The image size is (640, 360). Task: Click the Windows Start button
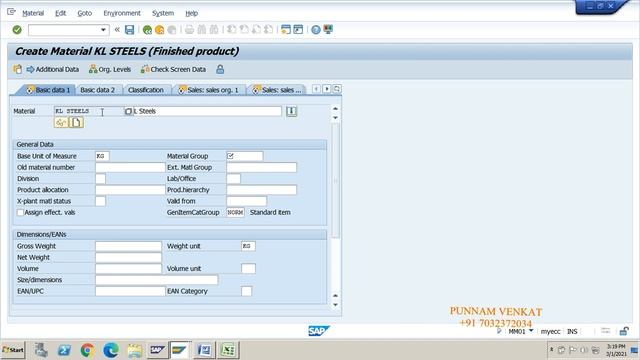(x=13, y=350)
